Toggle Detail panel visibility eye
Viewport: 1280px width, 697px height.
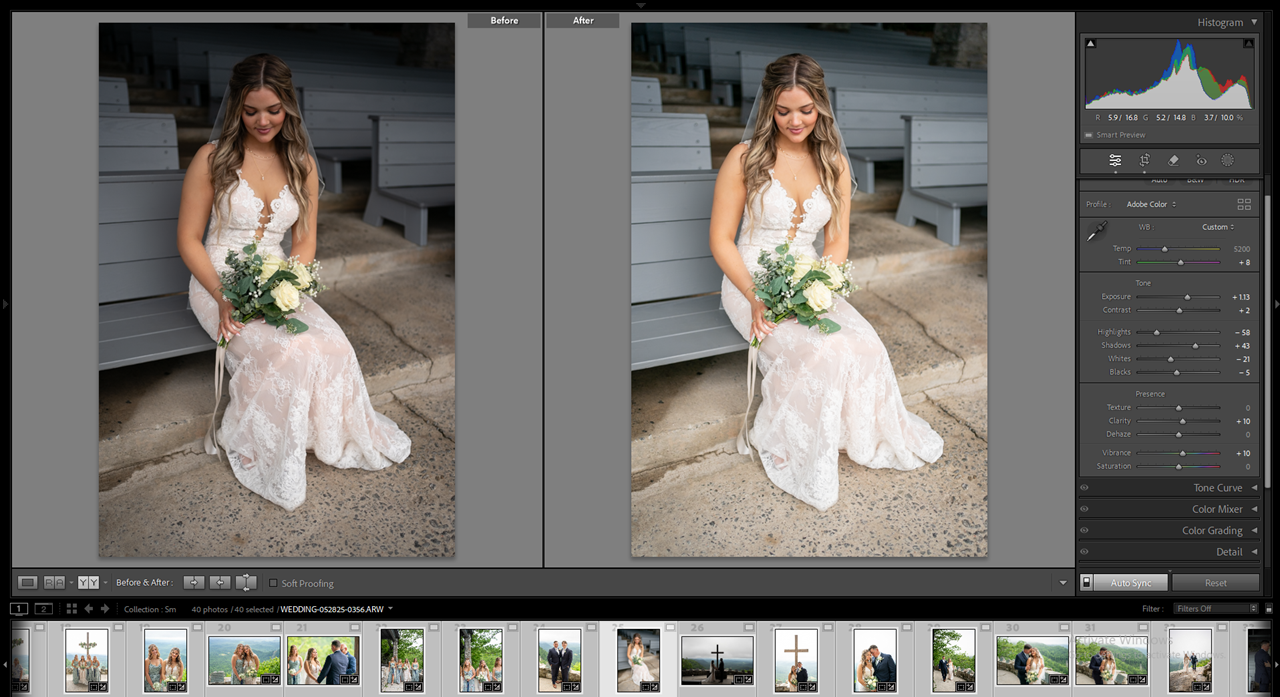1084,552
